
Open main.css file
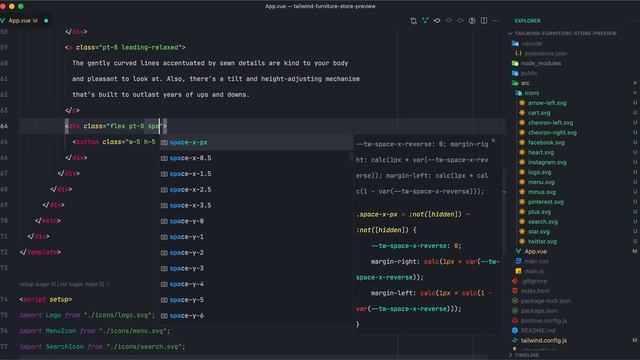click(x=536, y=261)
